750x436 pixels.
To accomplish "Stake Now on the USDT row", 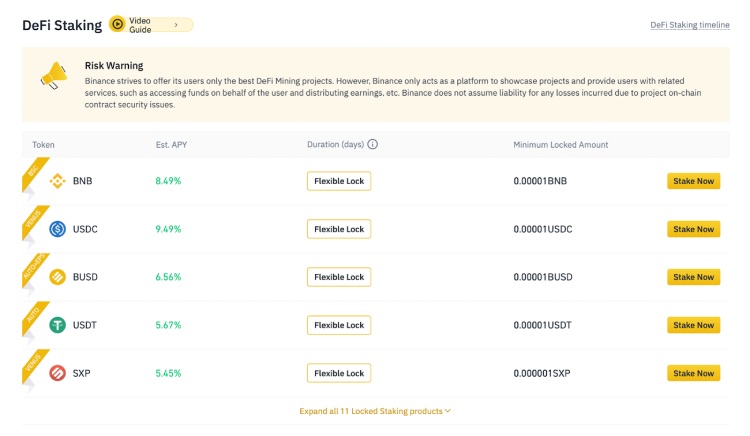I will point(694,325).
